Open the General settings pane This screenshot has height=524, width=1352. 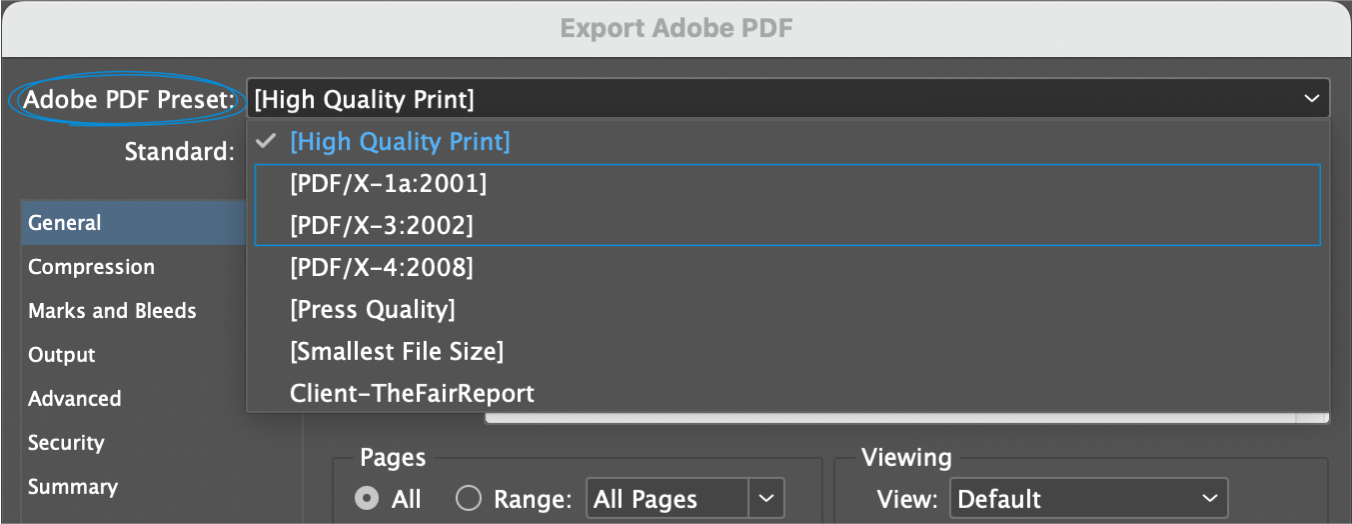click(65, 223)
